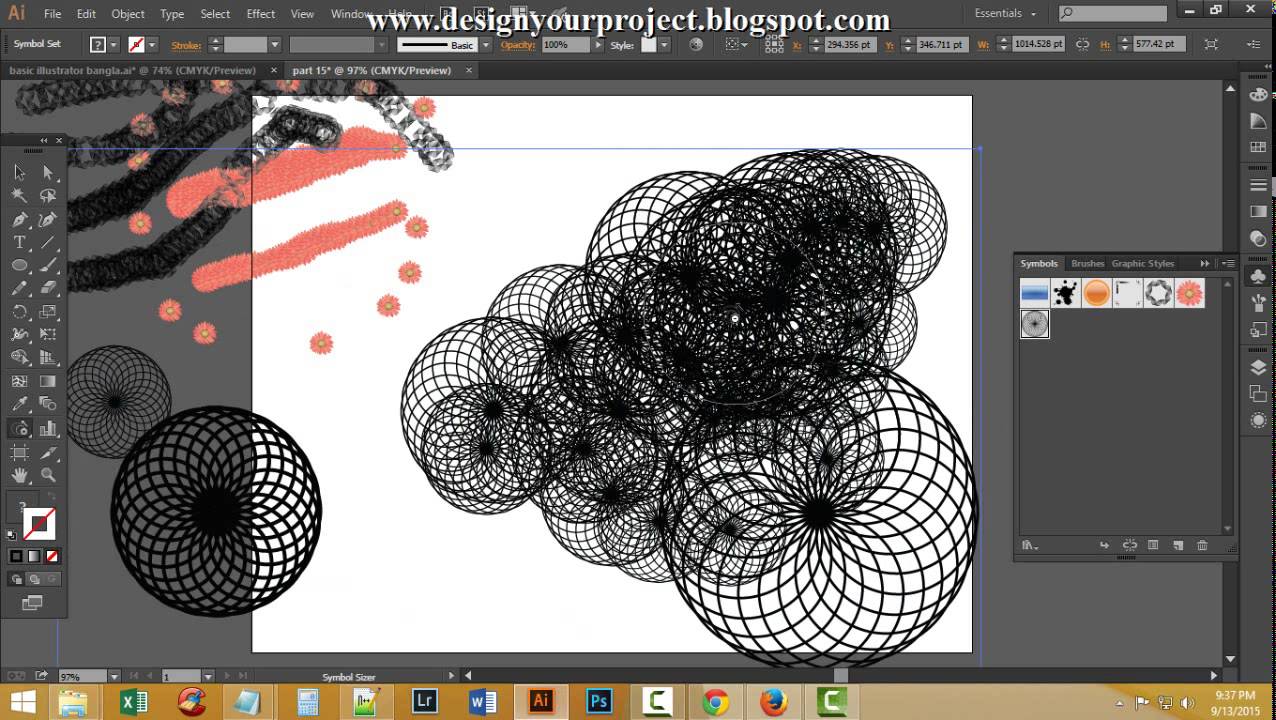Toggle Draw Normal mode
The width and height of the screenshot is (1276, 720).
coord(16,579)
